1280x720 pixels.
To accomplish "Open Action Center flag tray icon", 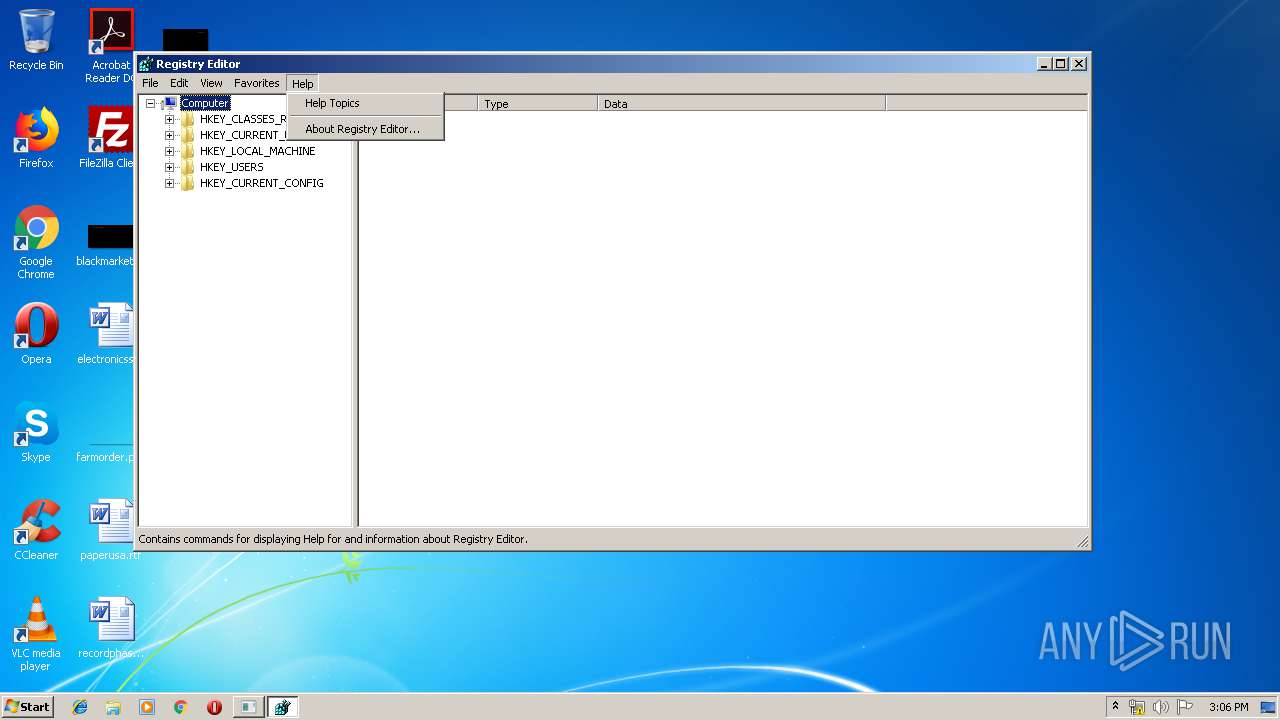I will [x=1185, y=707].
